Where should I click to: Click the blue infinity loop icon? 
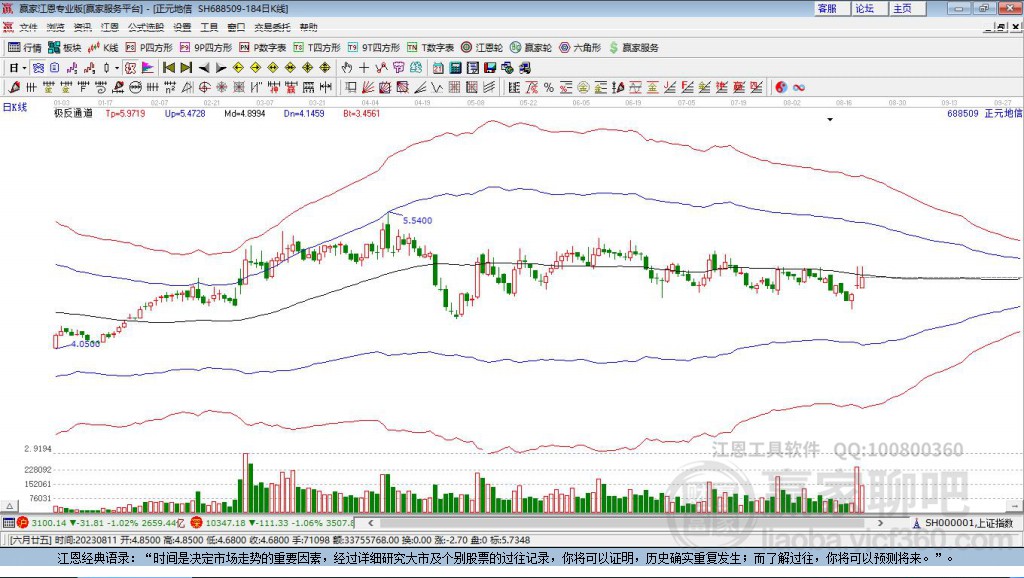coord(799,87)
